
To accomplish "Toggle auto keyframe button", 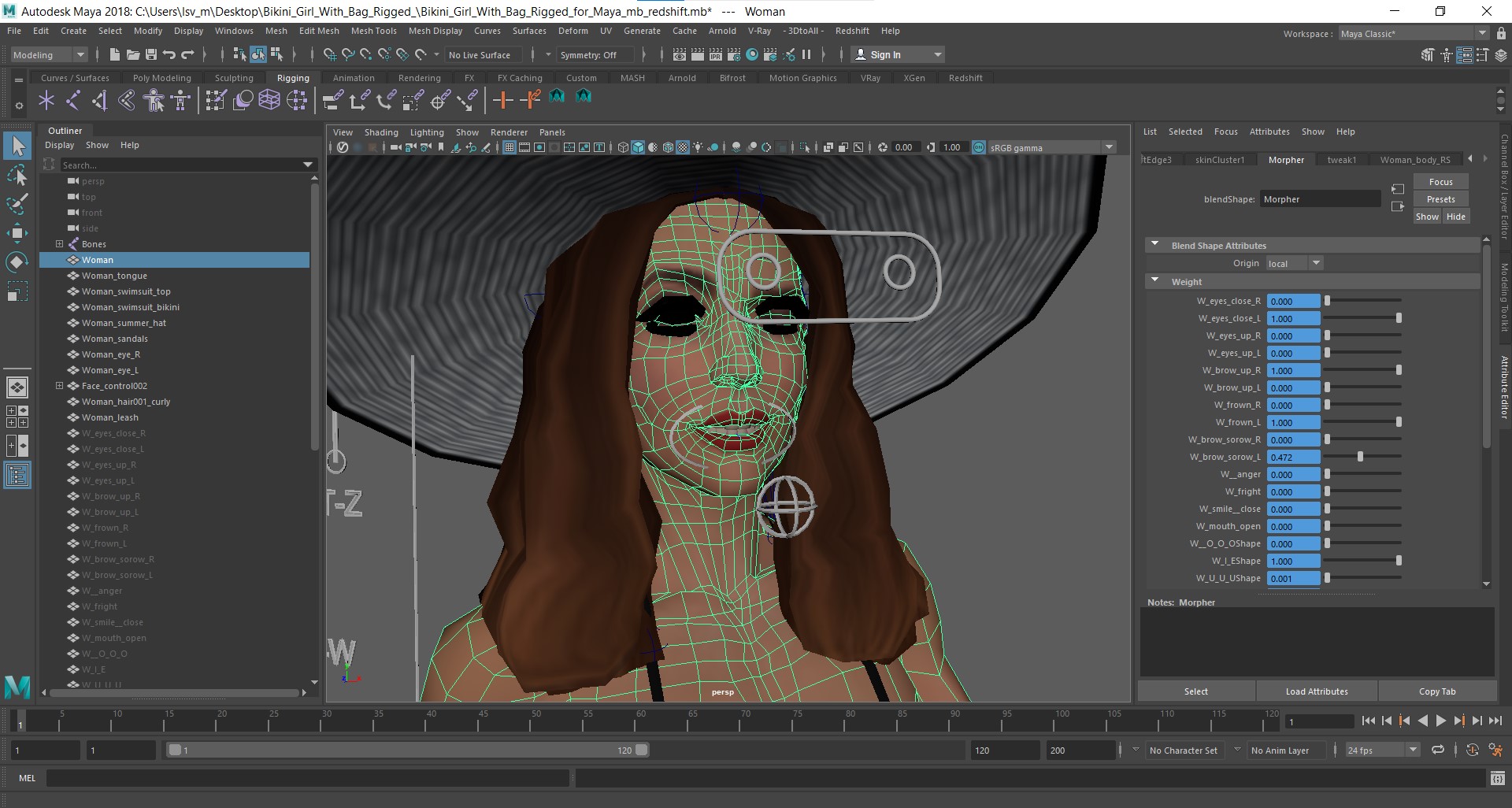I will (x=1472, y=750).
